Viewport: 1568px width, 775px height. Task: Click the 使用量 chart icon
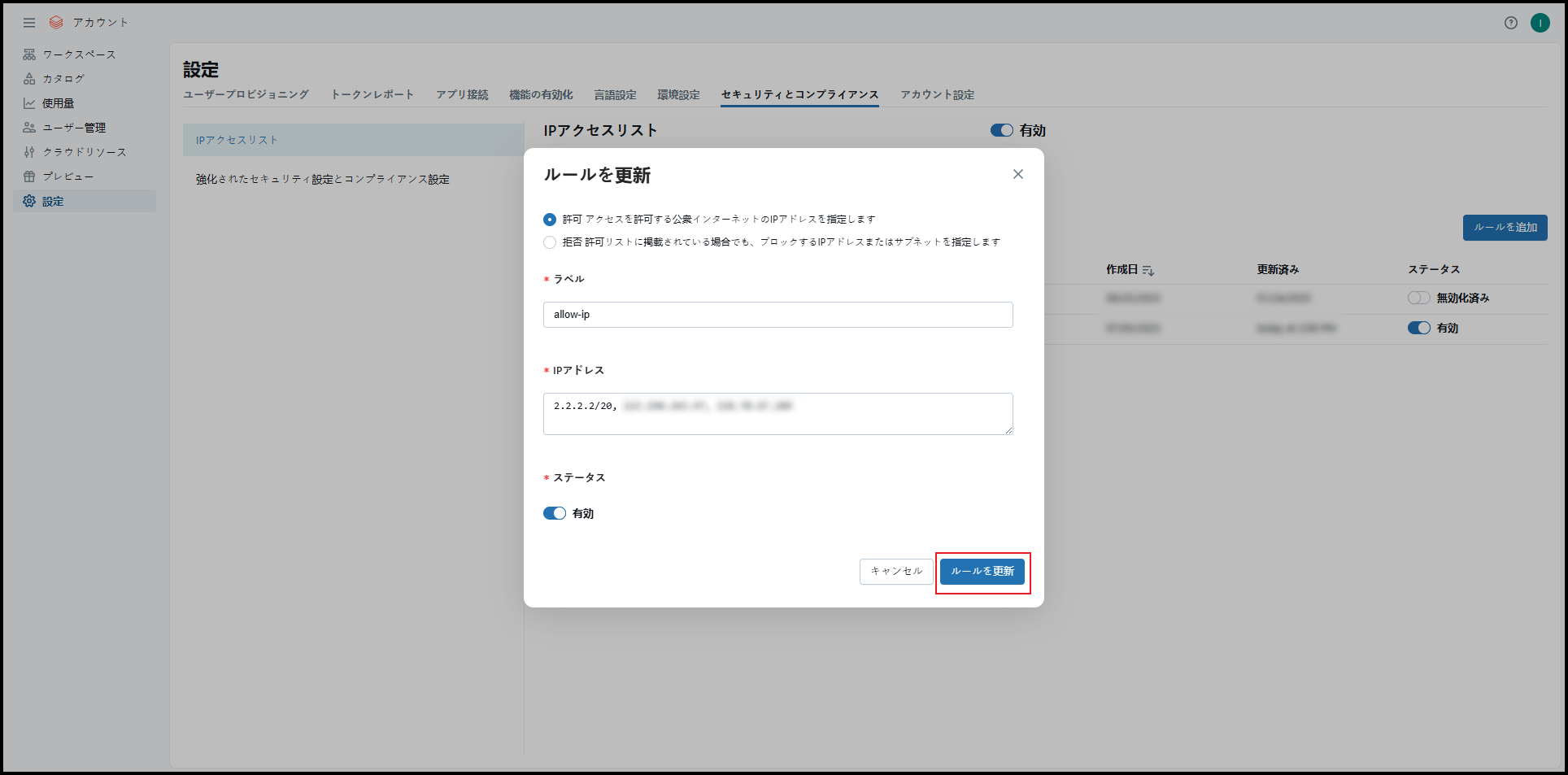pyautogui.click(x=29, y=103)
